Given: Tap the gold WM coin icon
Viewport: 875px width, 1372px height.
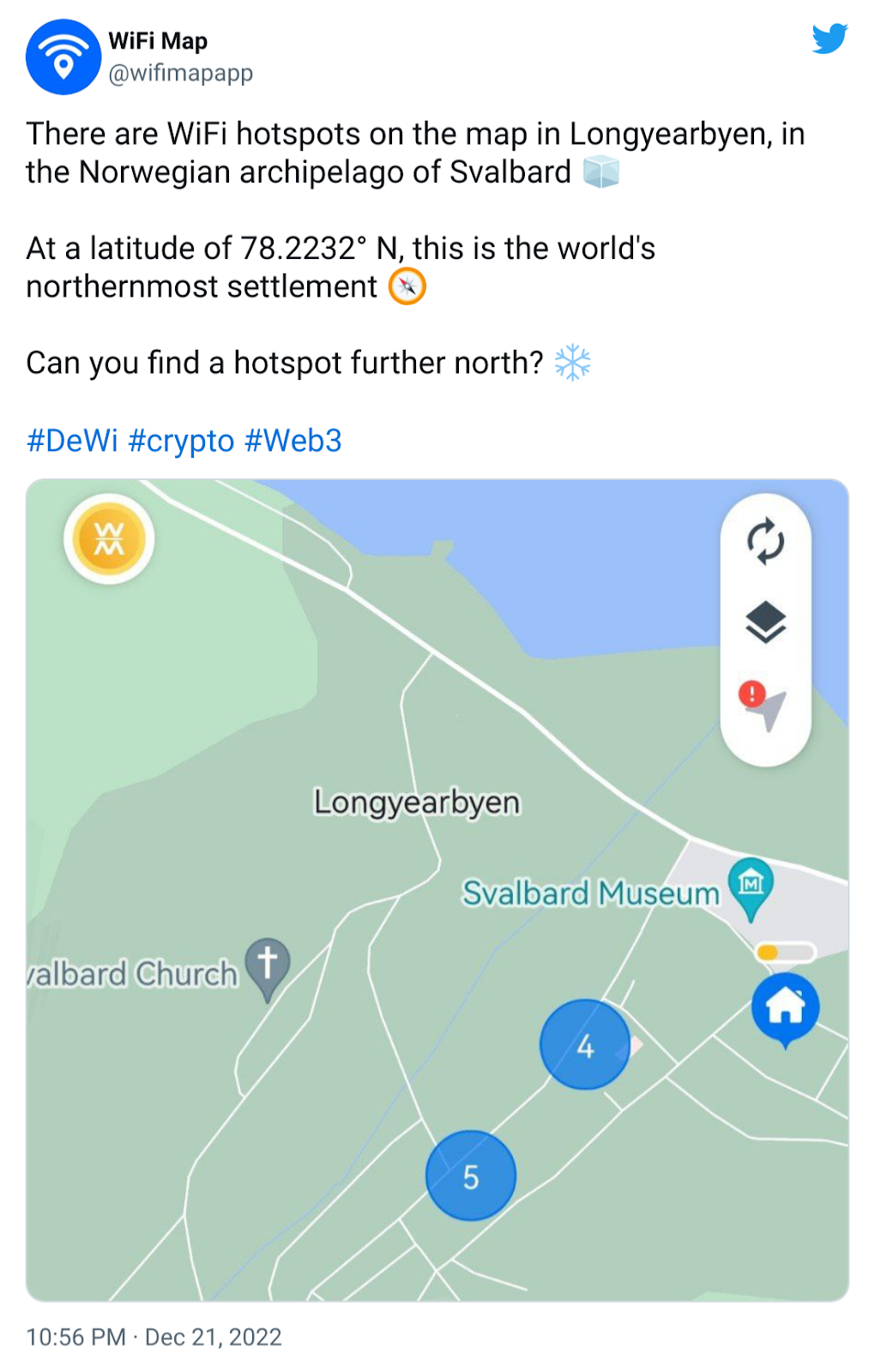Looking at the screenshot, I should pos(109,539).
